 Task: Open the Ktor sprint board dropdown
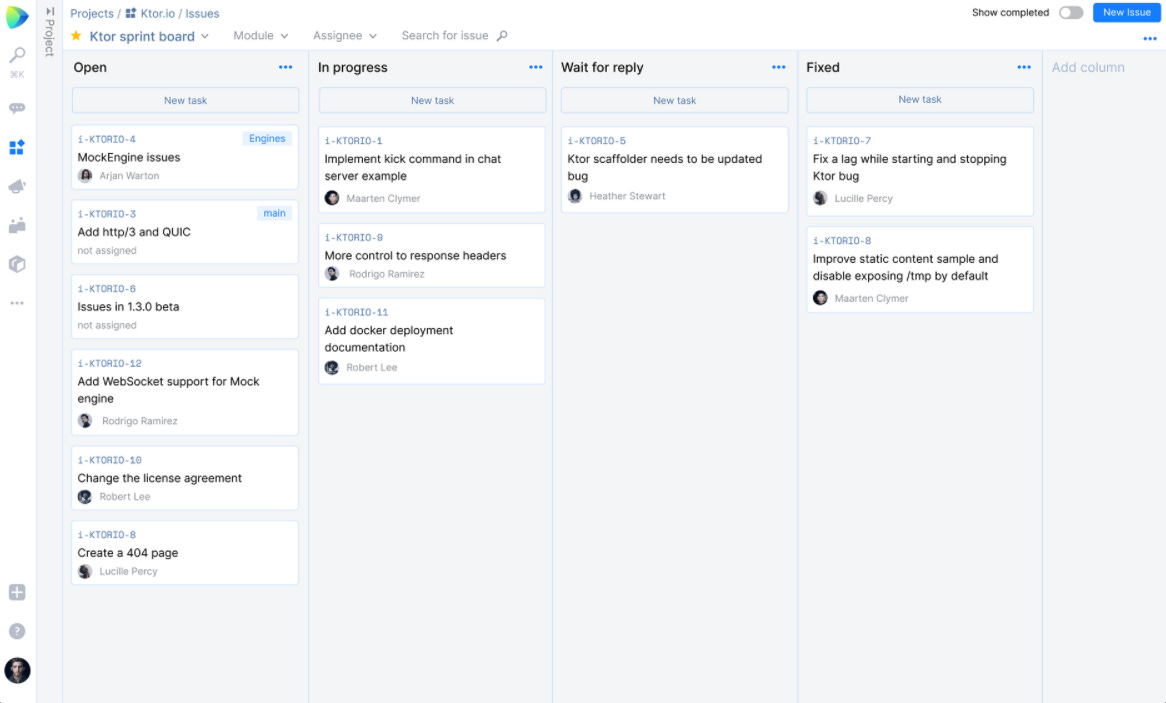point(149,36)
